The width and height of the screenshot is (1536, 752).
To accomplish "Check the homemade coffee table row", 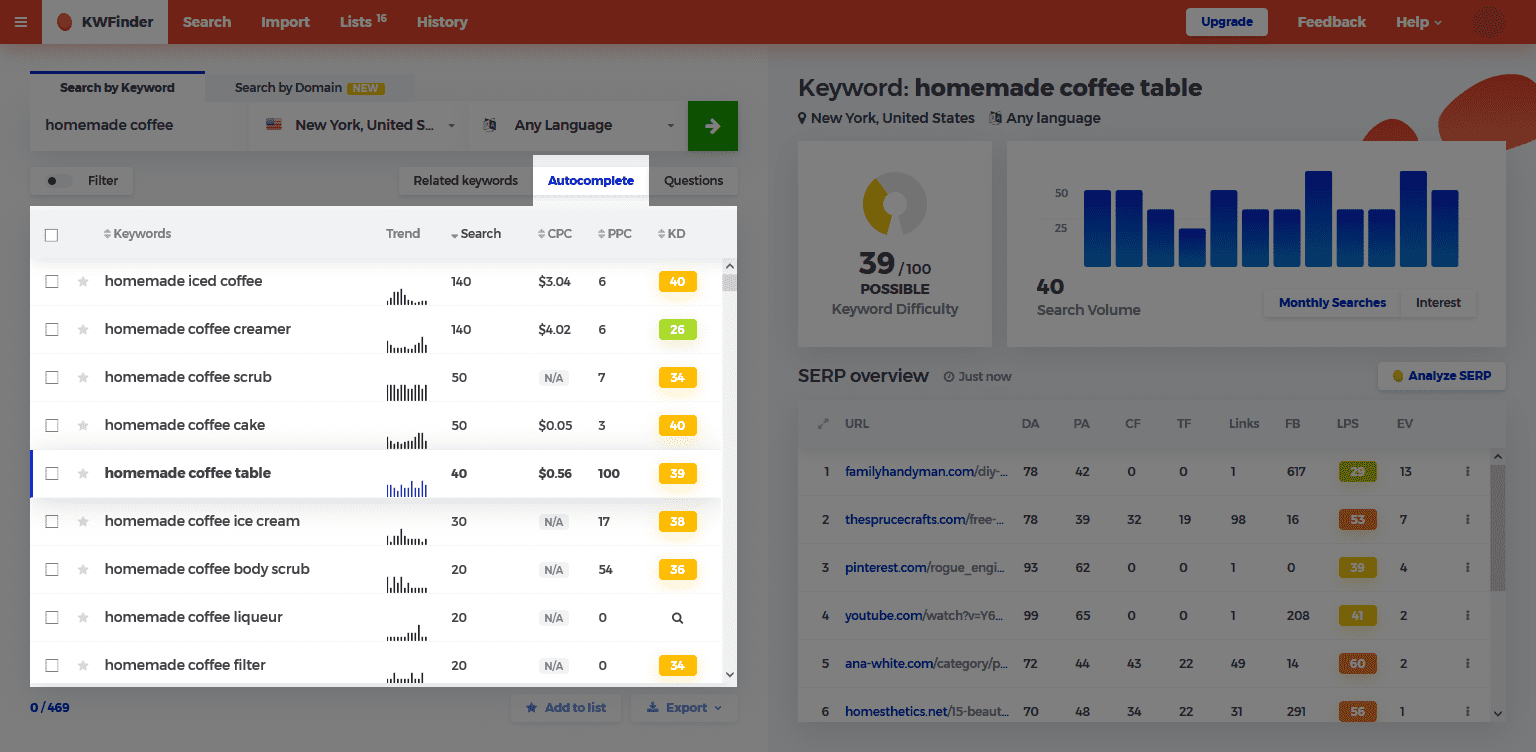I will coord(52,474).
